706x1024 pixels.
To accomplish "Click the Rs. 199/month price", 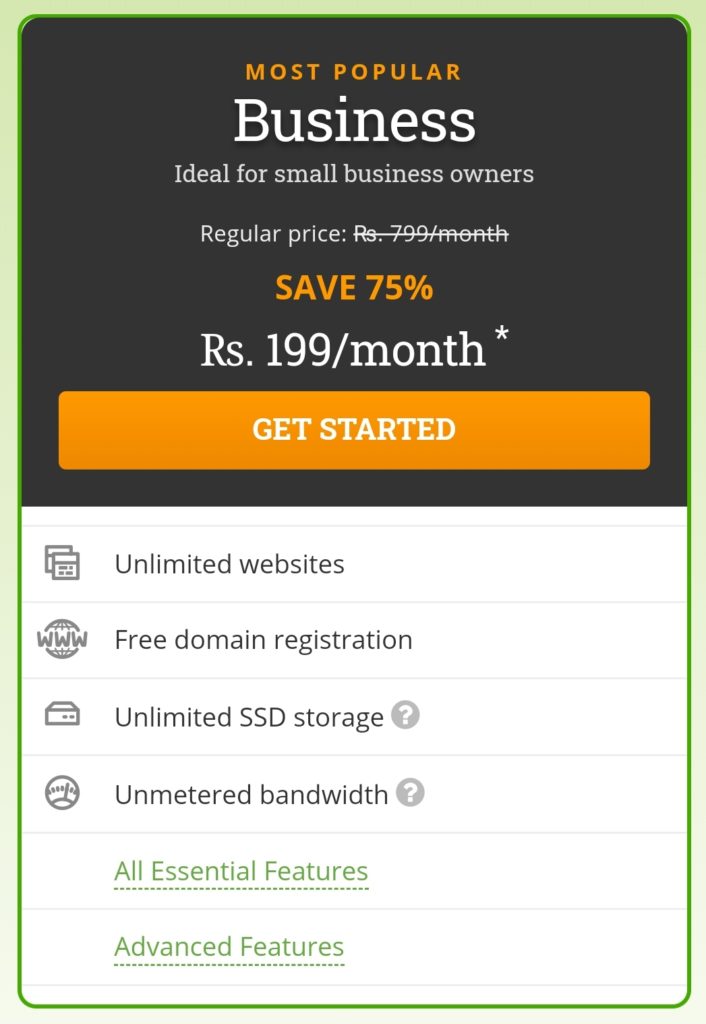I will pyautogui.click(x=343, y=350).
